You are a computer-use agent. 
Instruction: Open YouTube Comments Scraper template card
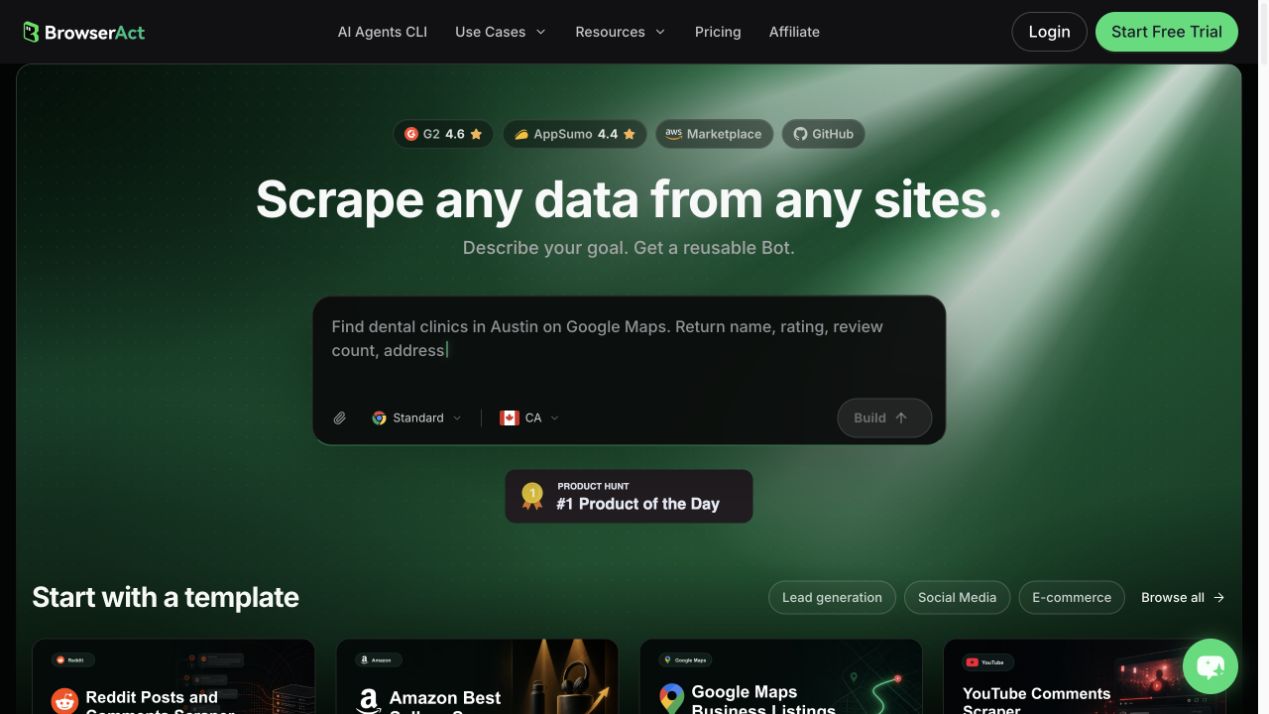coord(1084,677)
